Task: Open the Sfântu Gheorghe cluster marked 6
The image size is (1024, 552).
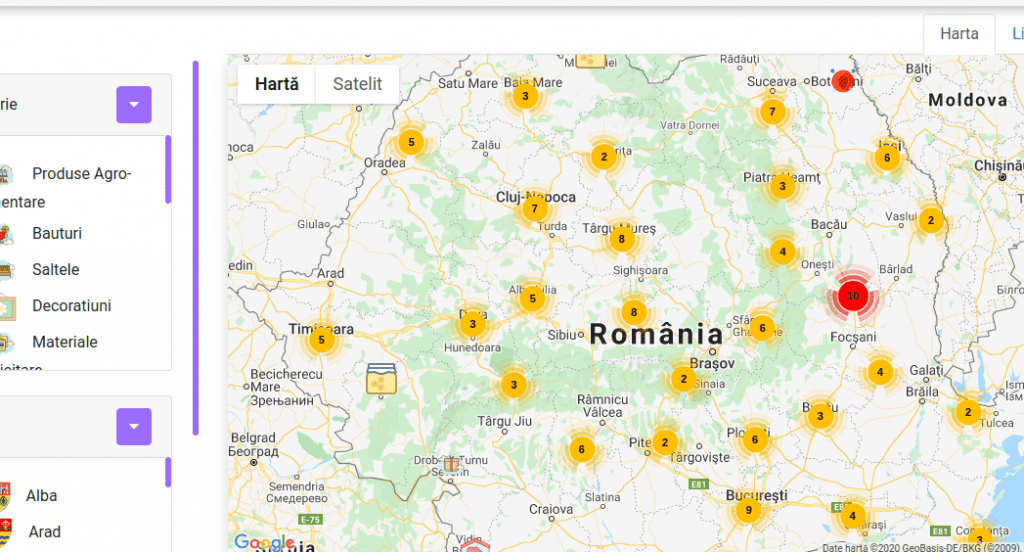Action: (x=762, y=328)
